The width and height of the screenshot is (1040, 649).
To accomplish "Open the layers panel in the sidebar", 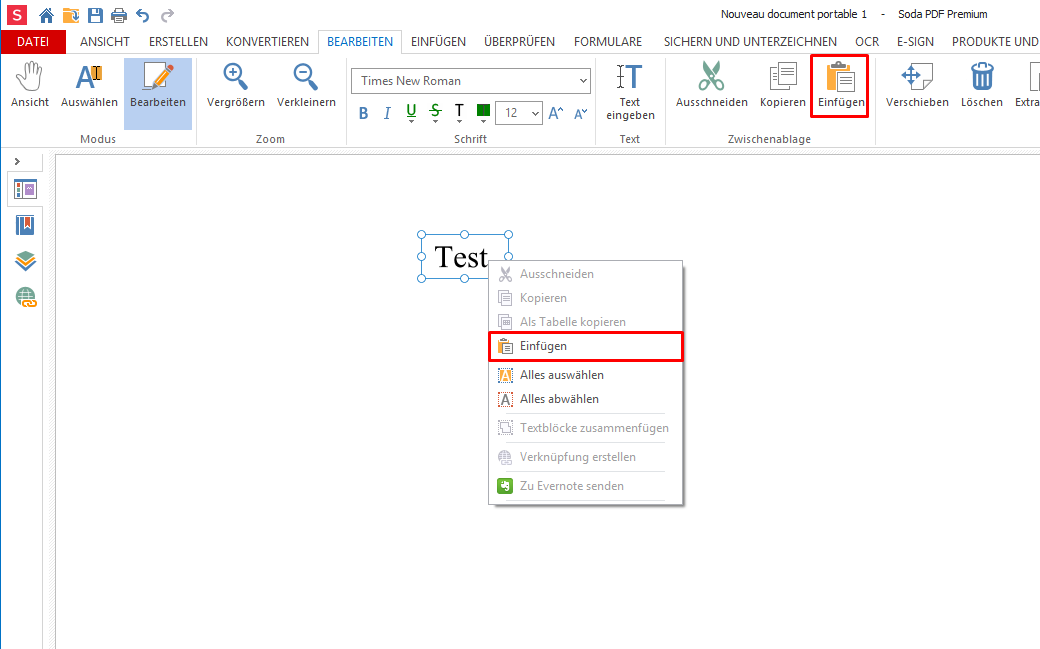I will pyautogui.click(x=25, y=261).
